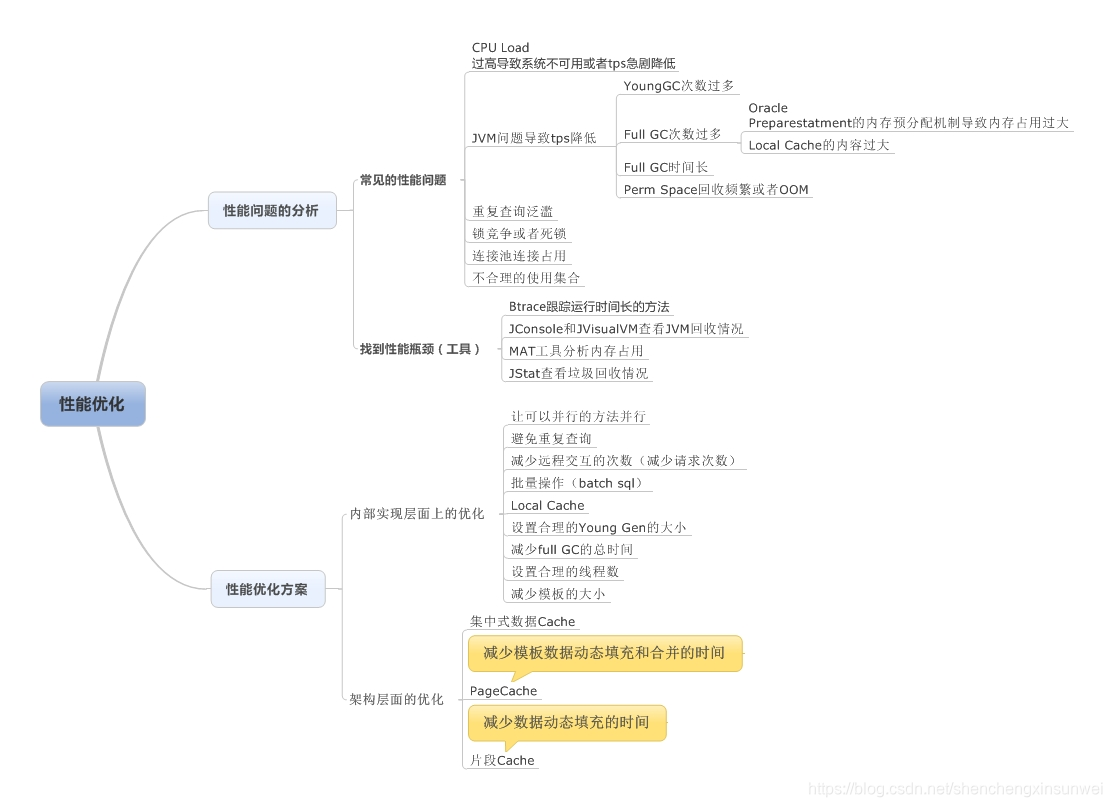Select the Oracle Preparestatment topic
1112x807 pixels.
coord(908,115)
